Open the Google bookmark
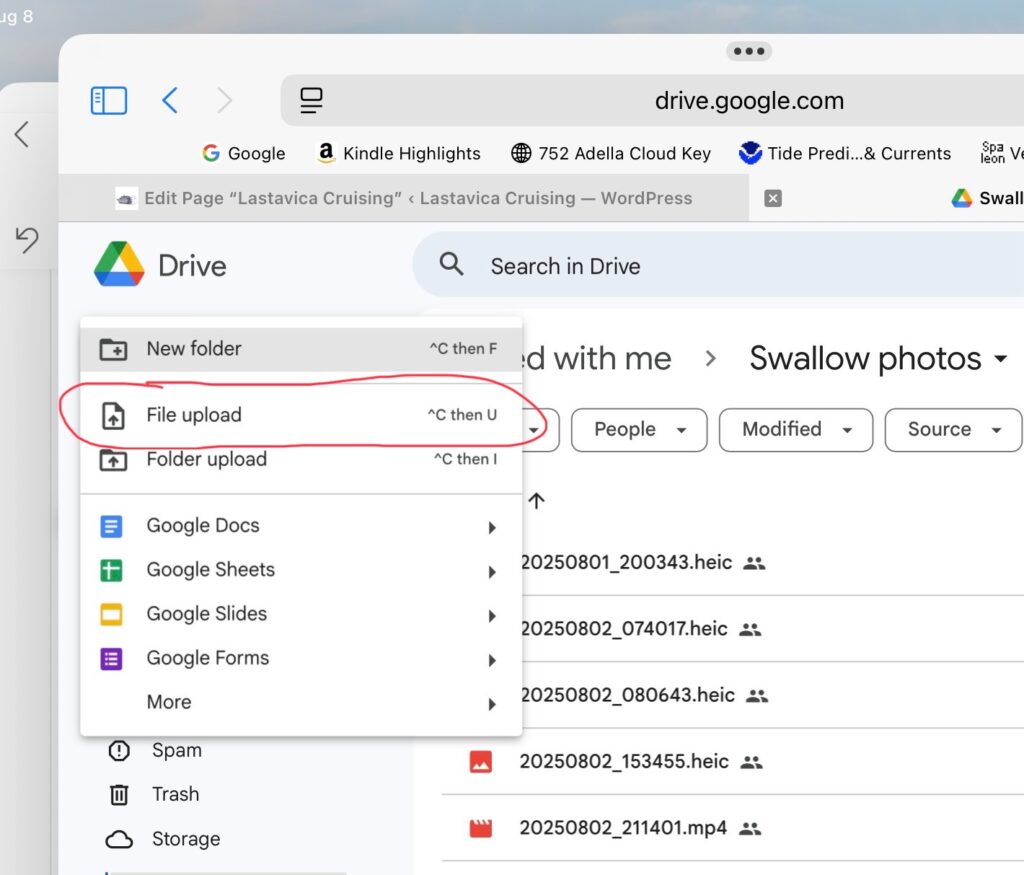The image size is (1024, 875). 244,153
